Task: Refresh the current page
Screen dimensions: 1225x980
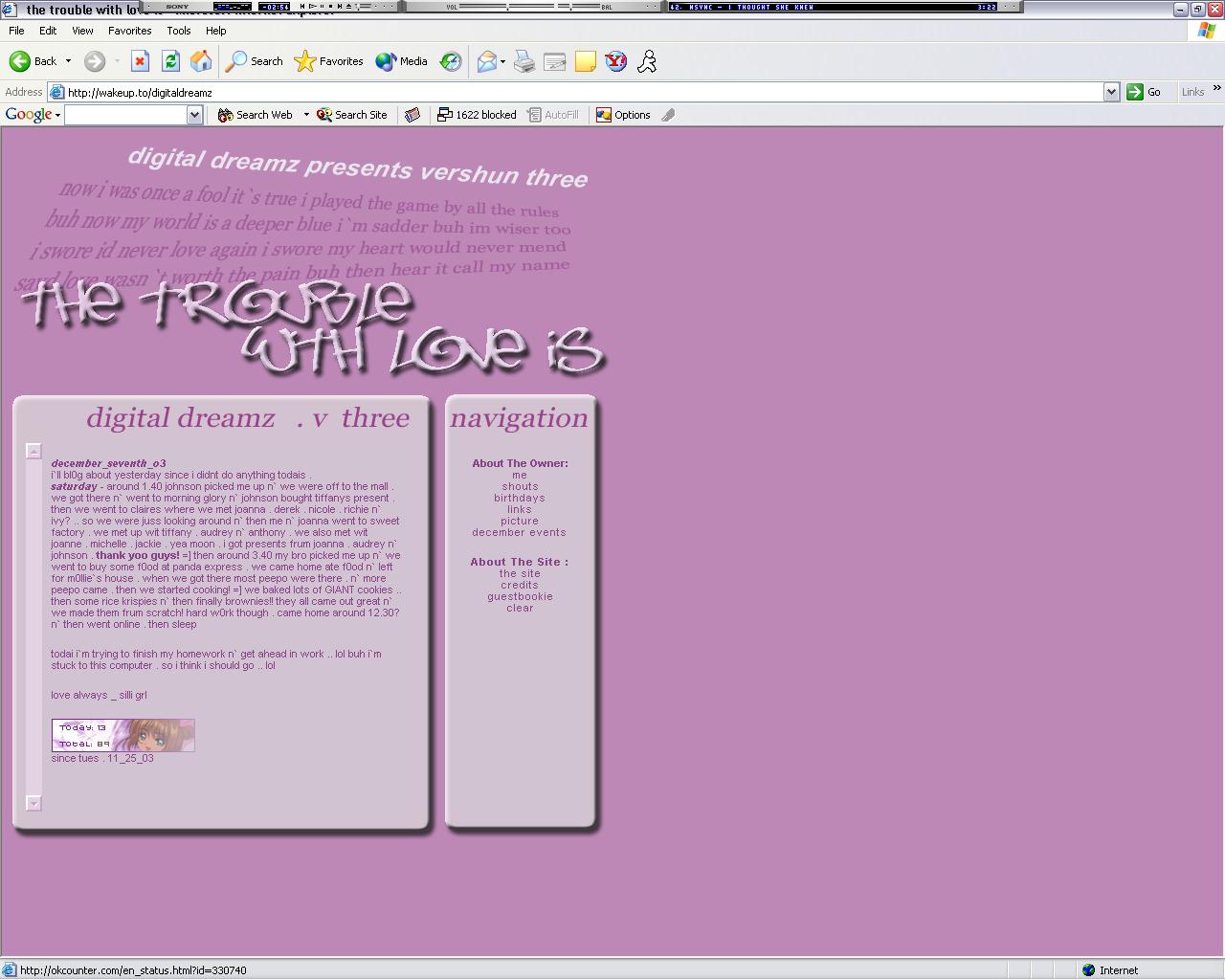Action: [x=170, y=61]
